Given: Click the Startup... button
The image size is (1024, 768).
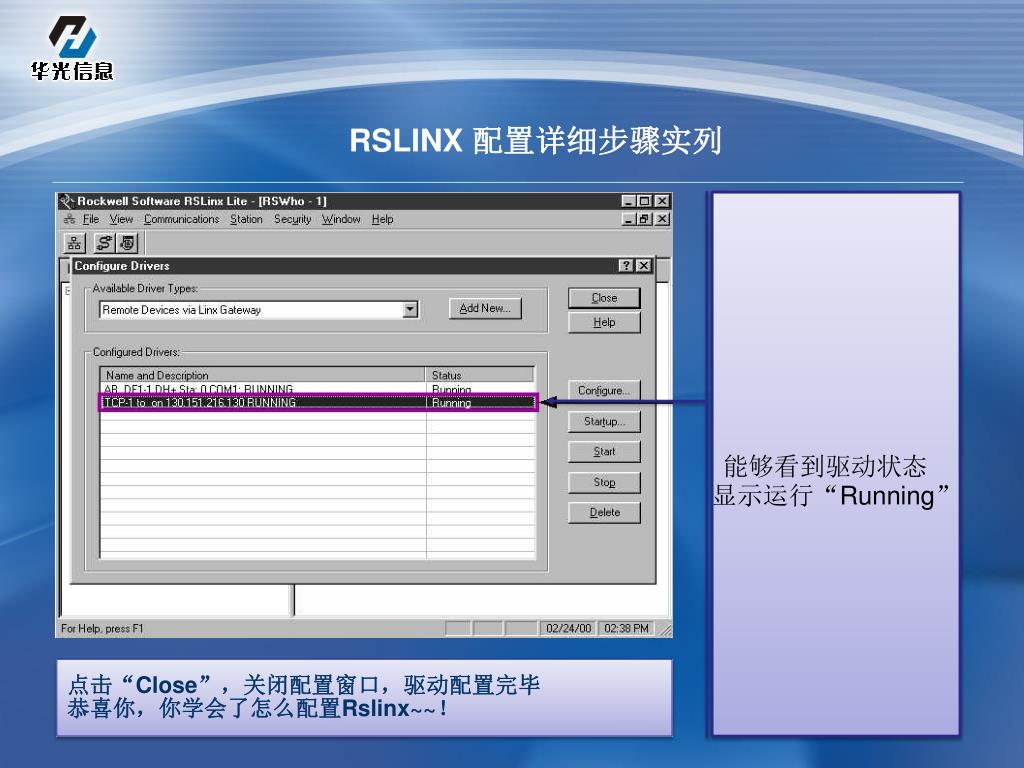Looking at the screenshot, I should (x=604, y=421).
